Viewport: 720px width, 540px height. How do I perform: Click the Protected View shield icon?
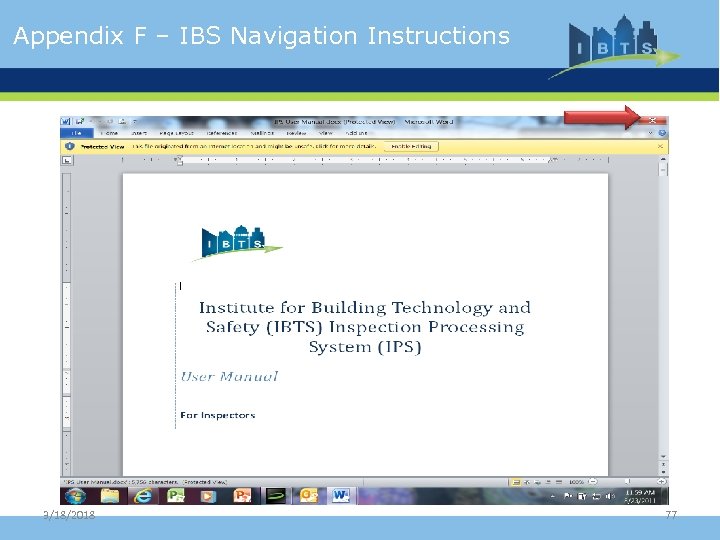[69, 146]
